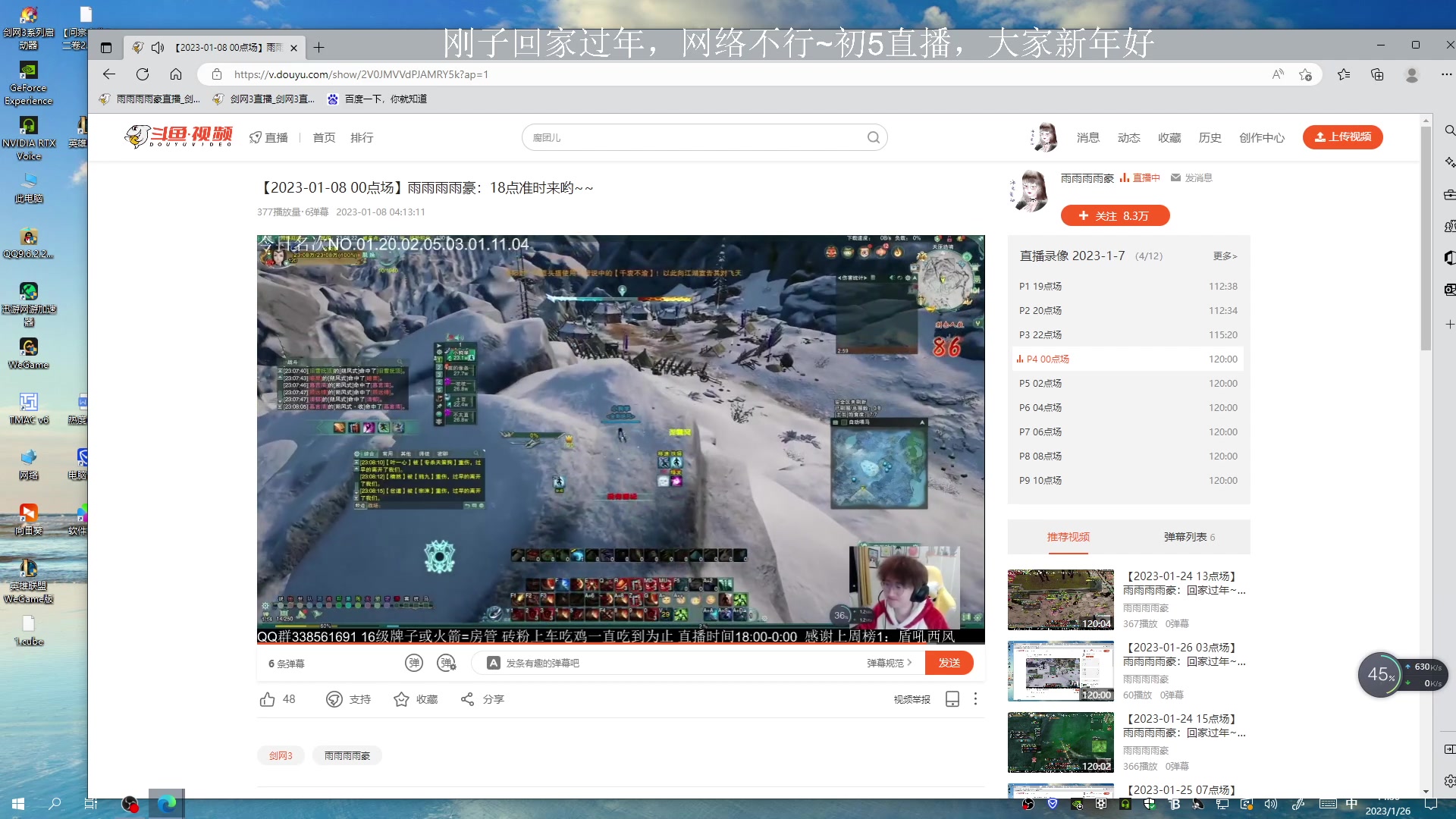Open the 雨雨雨雨豪直播 bookmark
Screen dimensions: 1456x819
click(x=150, y=99)
